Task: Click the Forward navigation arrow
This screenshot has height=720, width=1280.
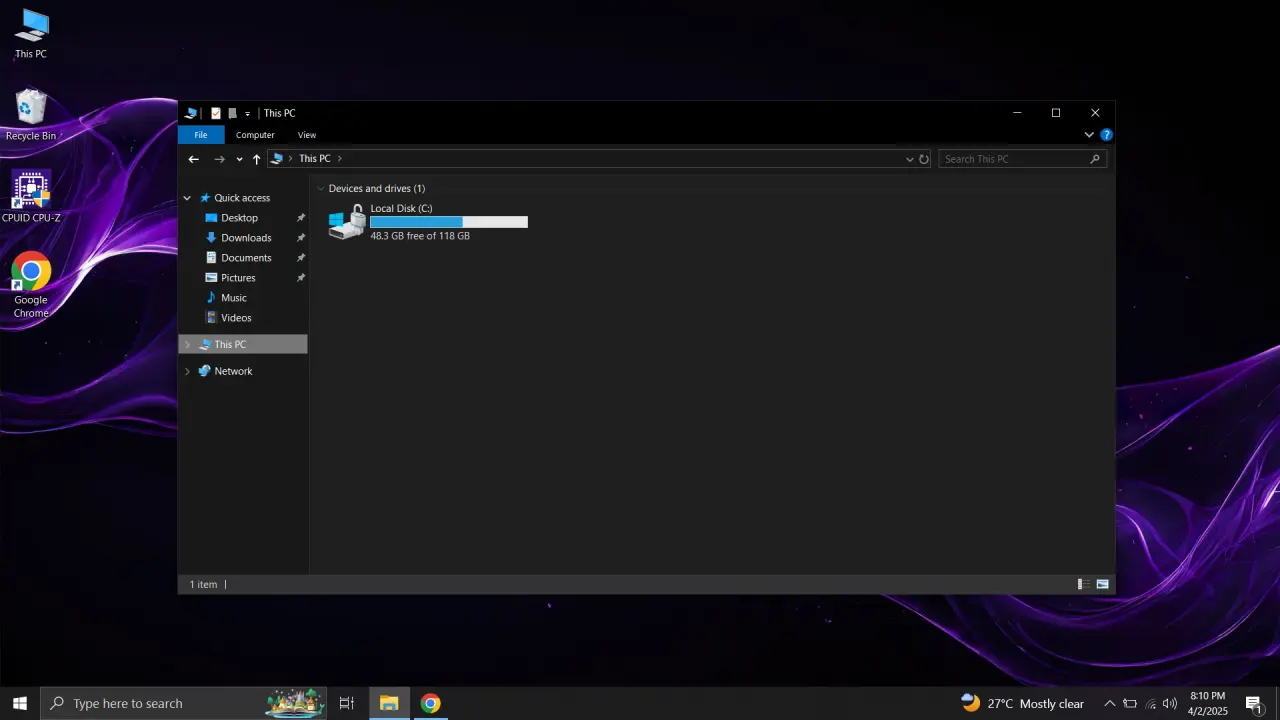Action: [219, 159]
